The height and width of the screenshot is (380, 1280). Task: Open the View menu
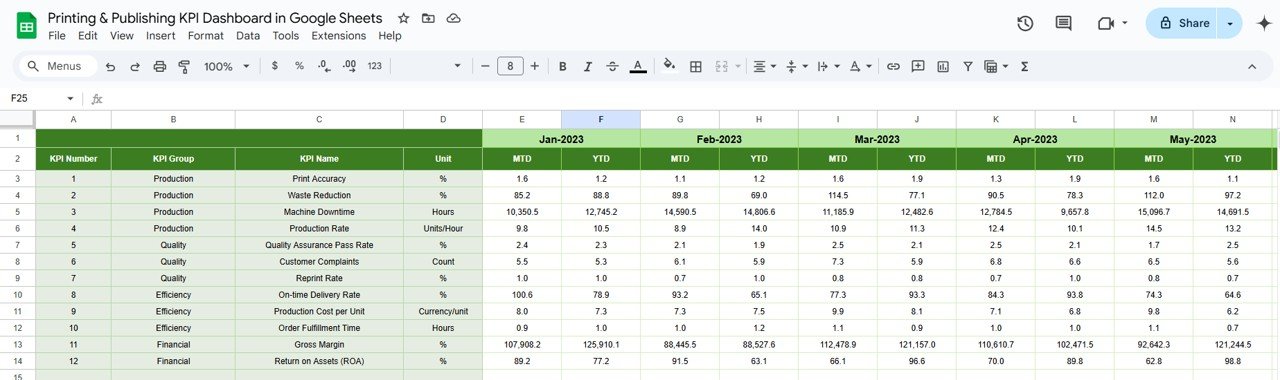[122, 35]
